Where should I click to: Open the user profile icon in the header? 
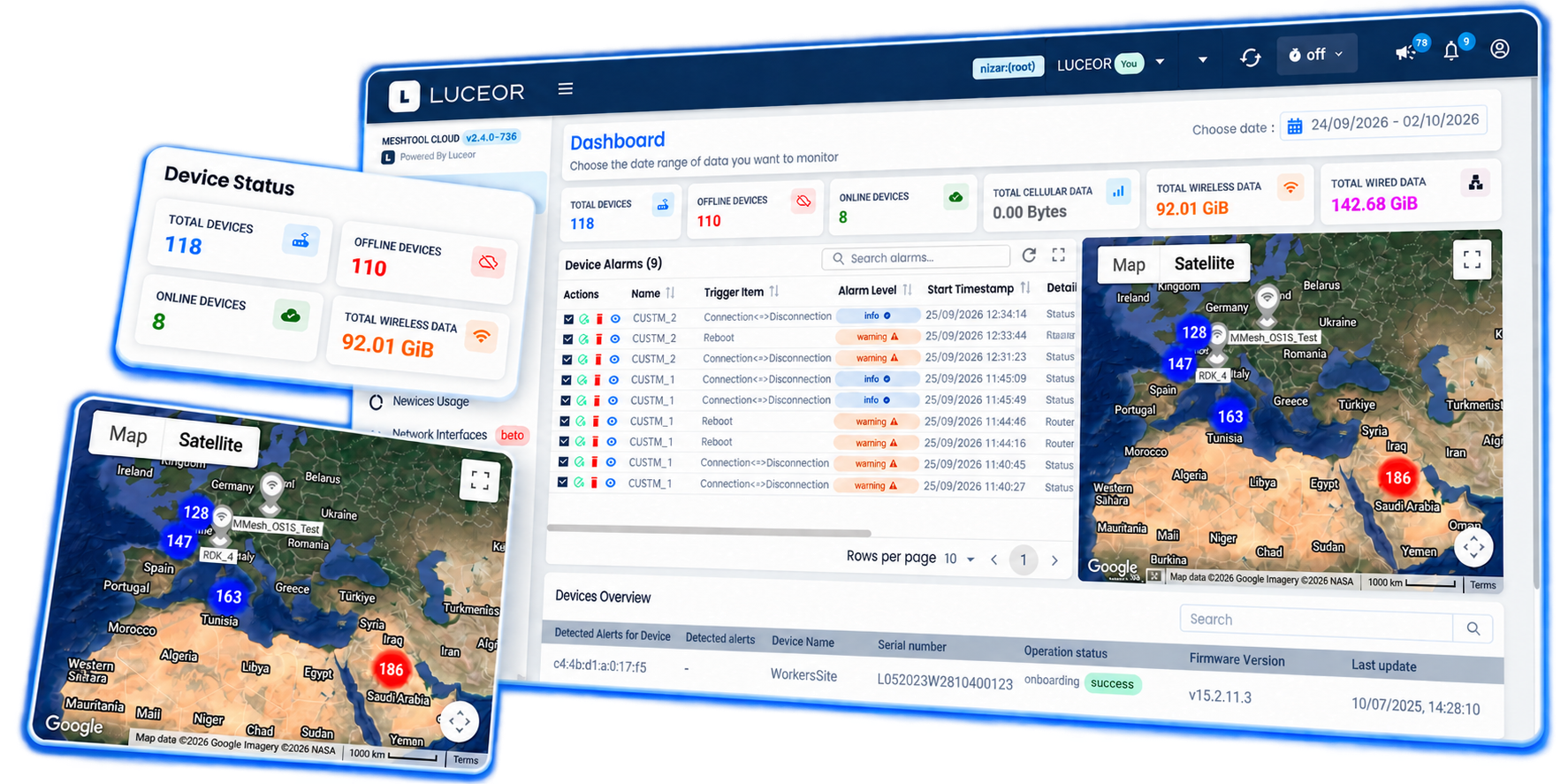click(1500, 49)
